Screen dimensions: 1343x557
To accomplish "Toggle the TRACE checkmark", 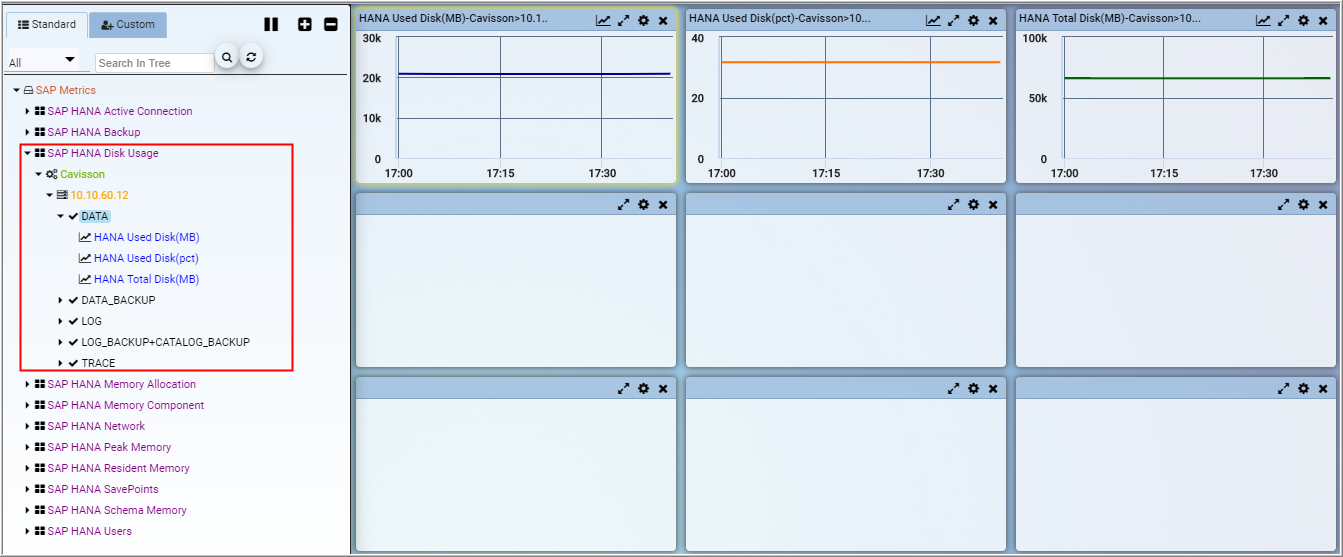I will click(x=73, y=363).
